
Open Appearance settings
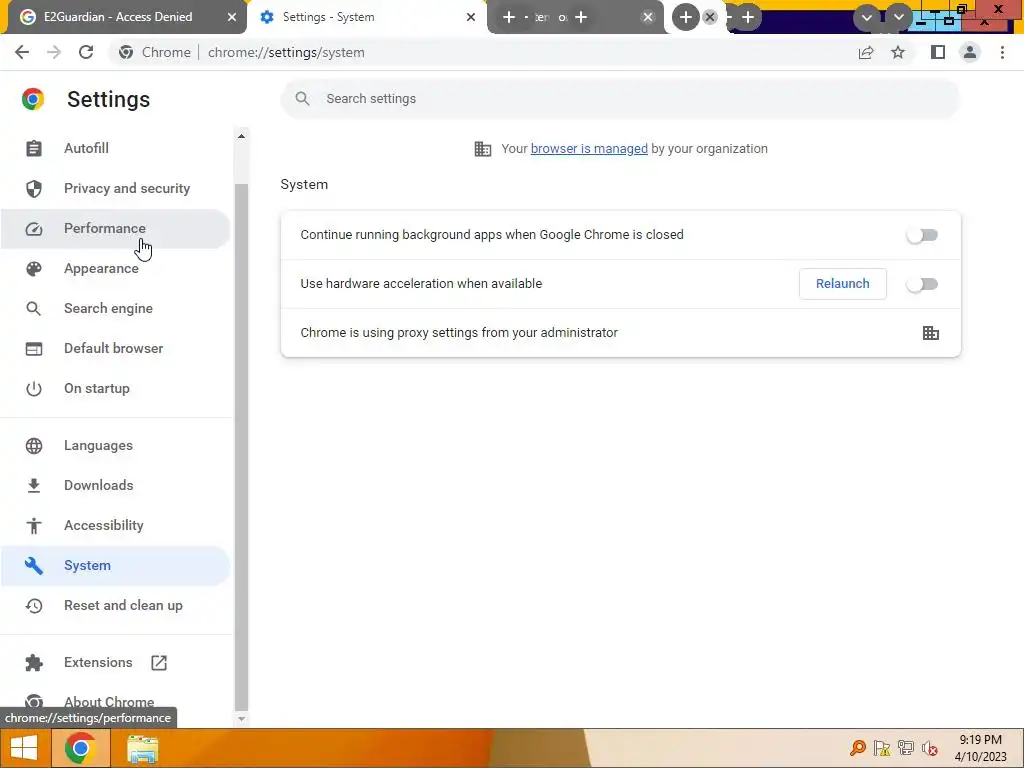(x=116, y=268)
